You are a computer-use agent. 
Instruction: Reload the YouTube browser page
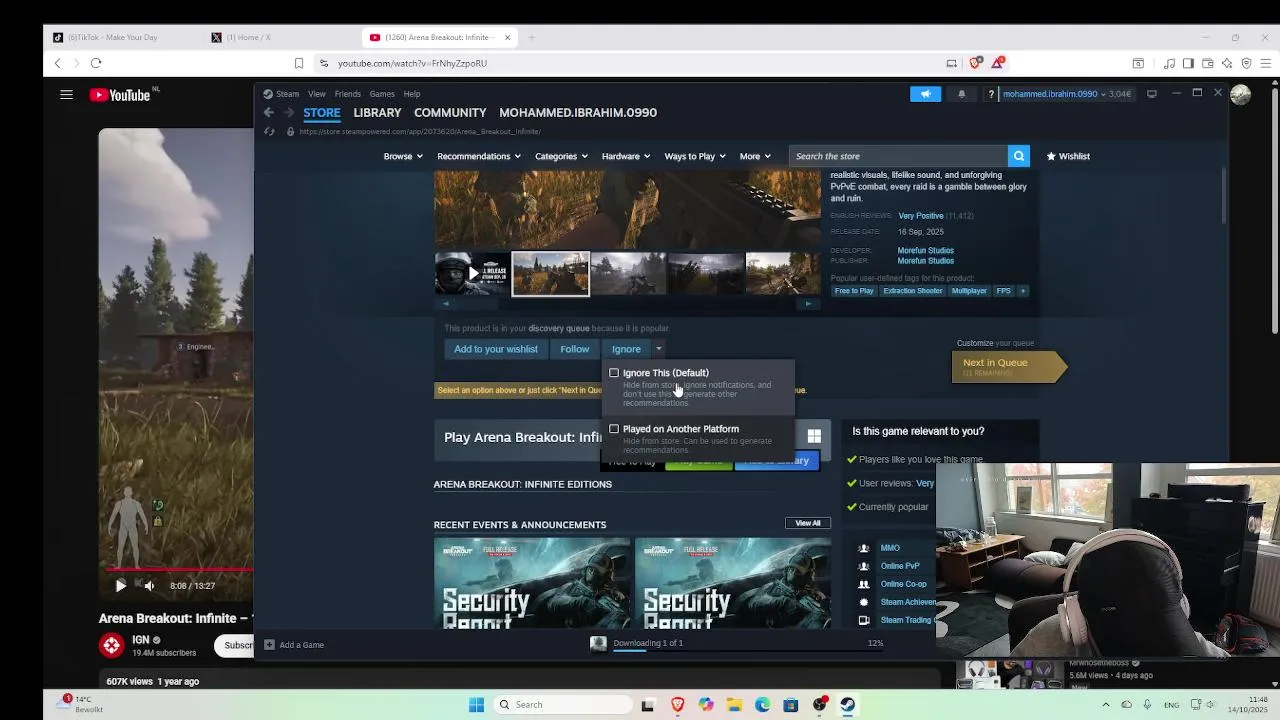pos(96,63)
